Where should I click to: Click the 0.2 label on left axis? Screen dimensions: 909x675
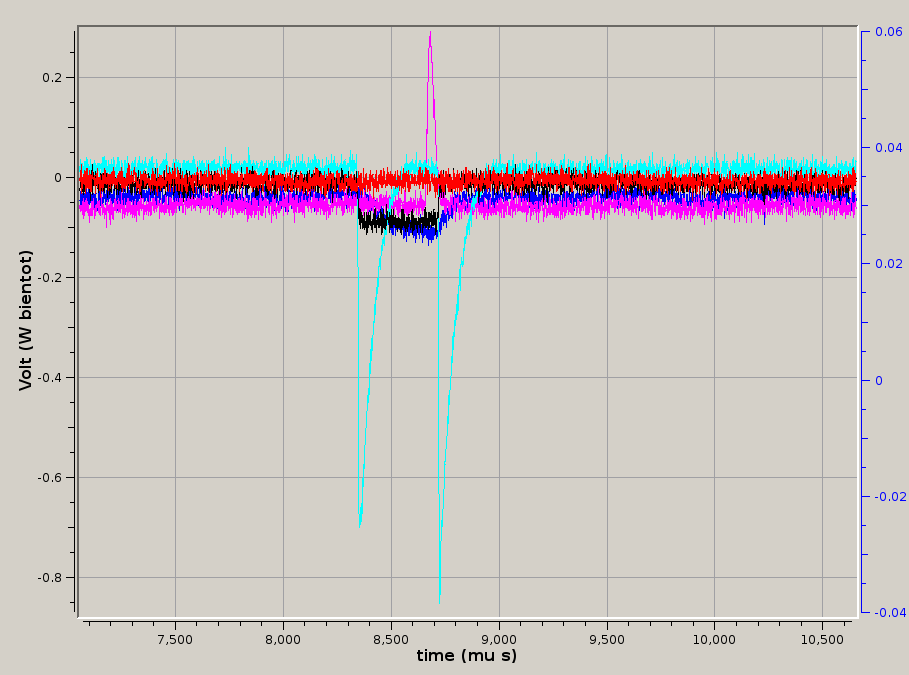point(52,78)
